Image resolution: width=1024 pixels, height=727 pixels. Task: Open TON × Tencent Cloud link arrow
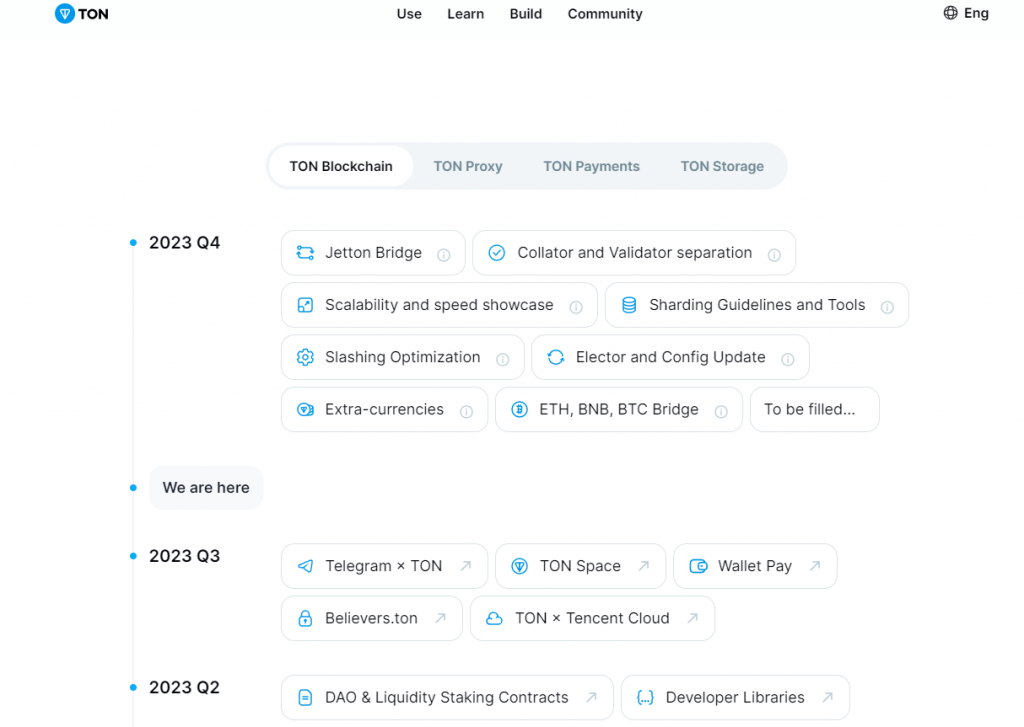[x=693, y=618]
